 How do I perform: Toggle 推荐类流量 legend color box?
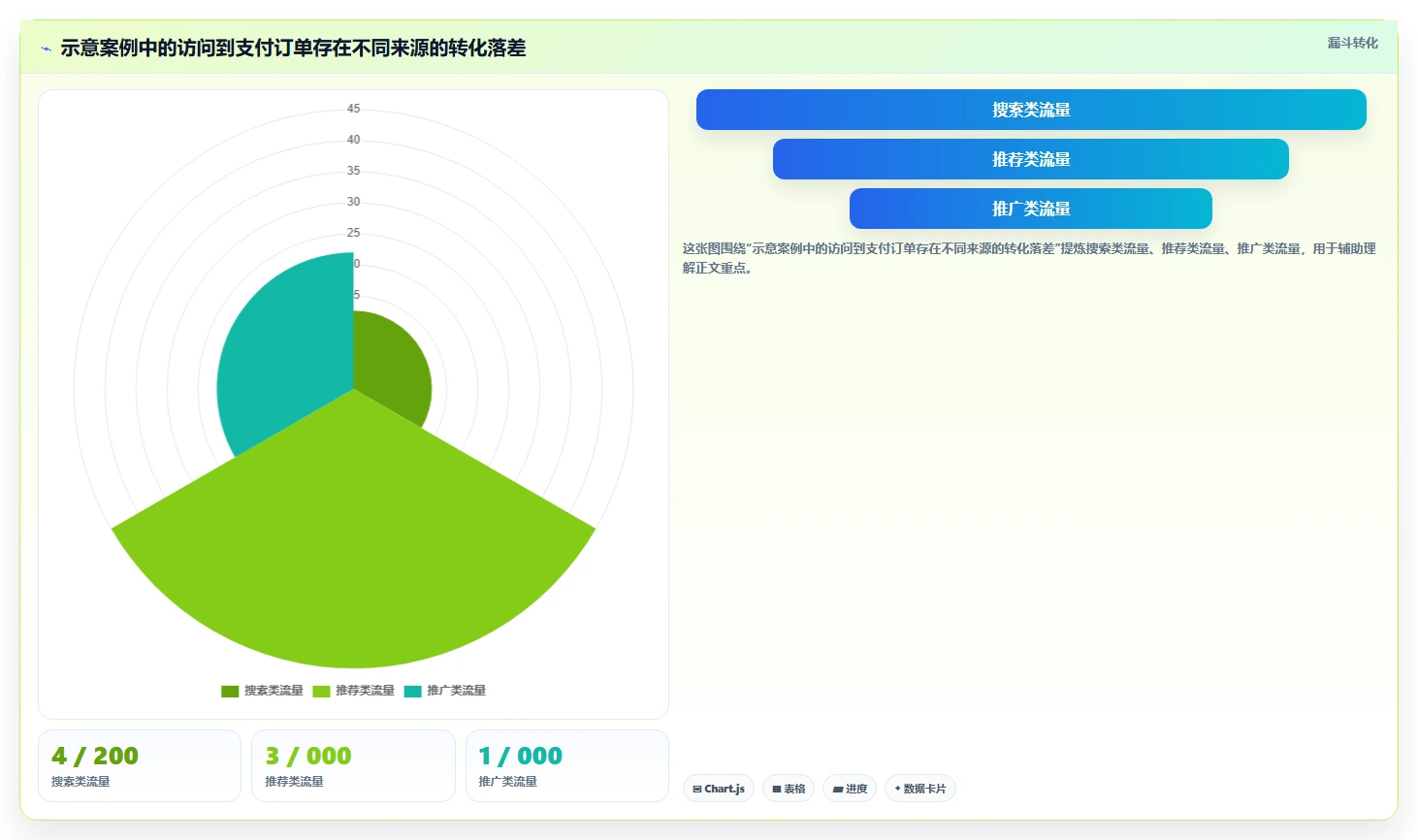321,692
